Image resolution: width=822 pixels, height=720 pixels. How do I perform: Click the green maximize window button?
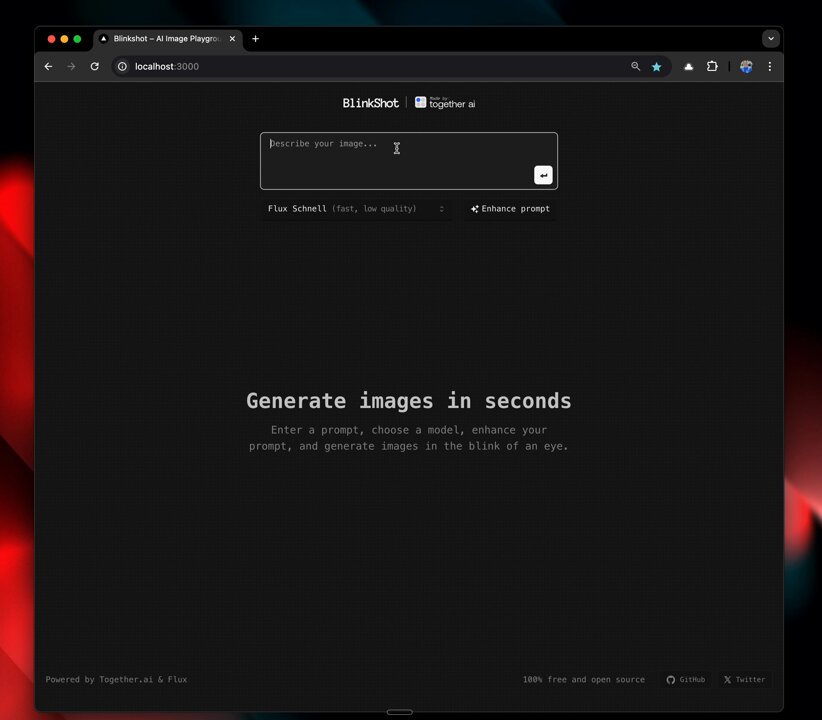pos(77,39)
